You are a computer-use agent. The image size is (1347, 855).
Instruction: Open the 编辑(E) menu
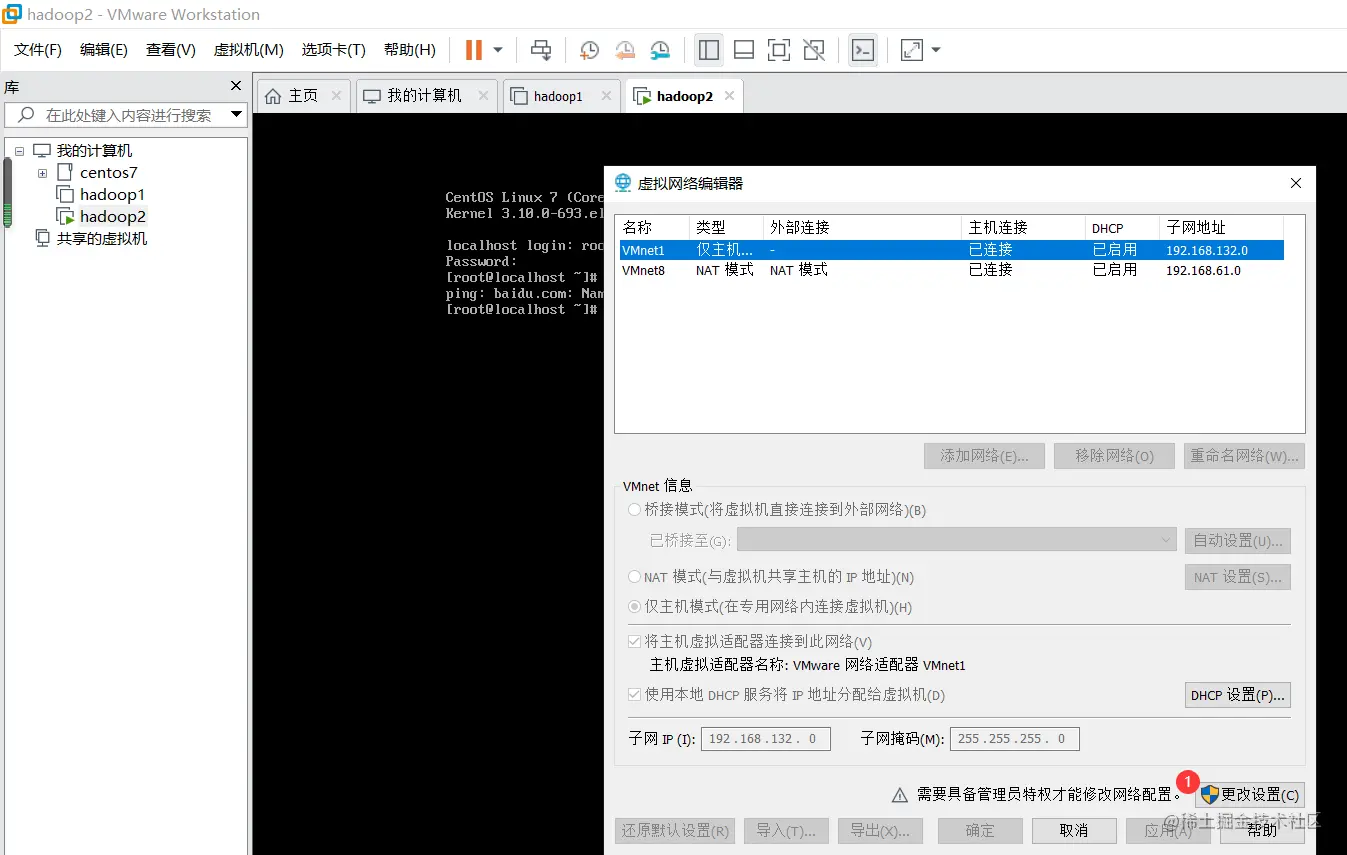[104, 50]
